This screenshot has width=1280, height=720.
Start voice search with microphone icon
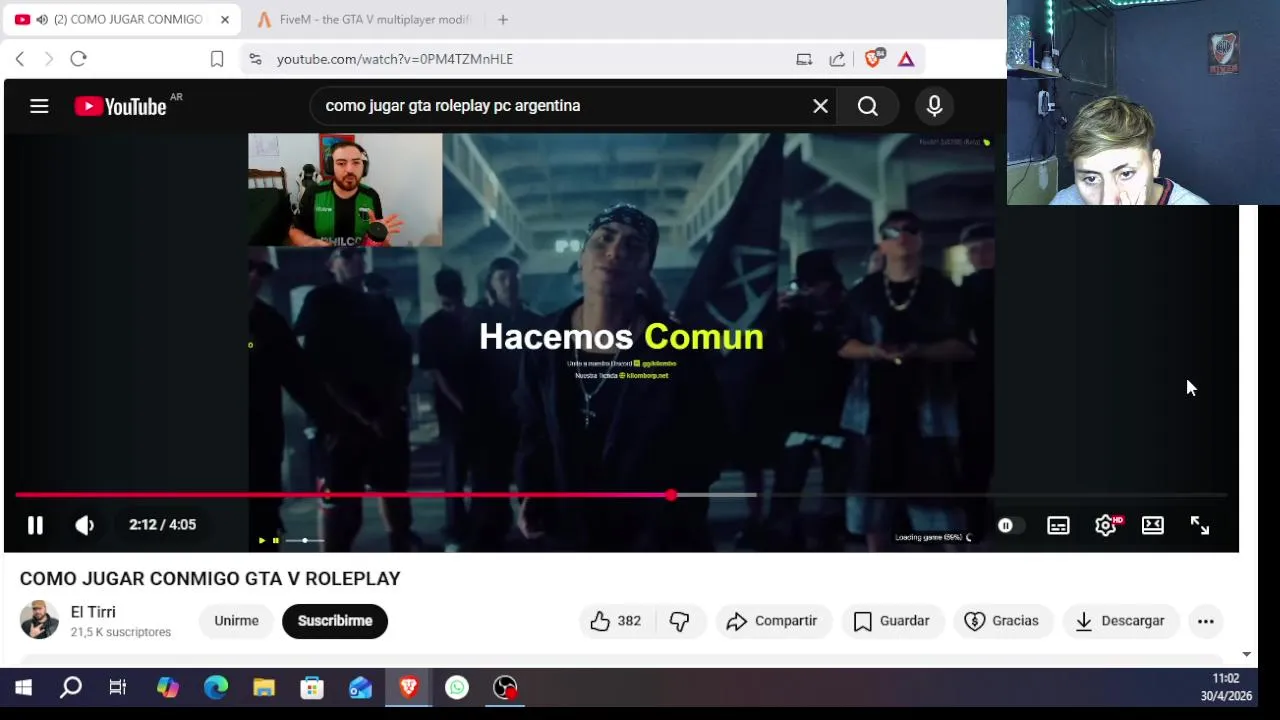click(934, 106)
